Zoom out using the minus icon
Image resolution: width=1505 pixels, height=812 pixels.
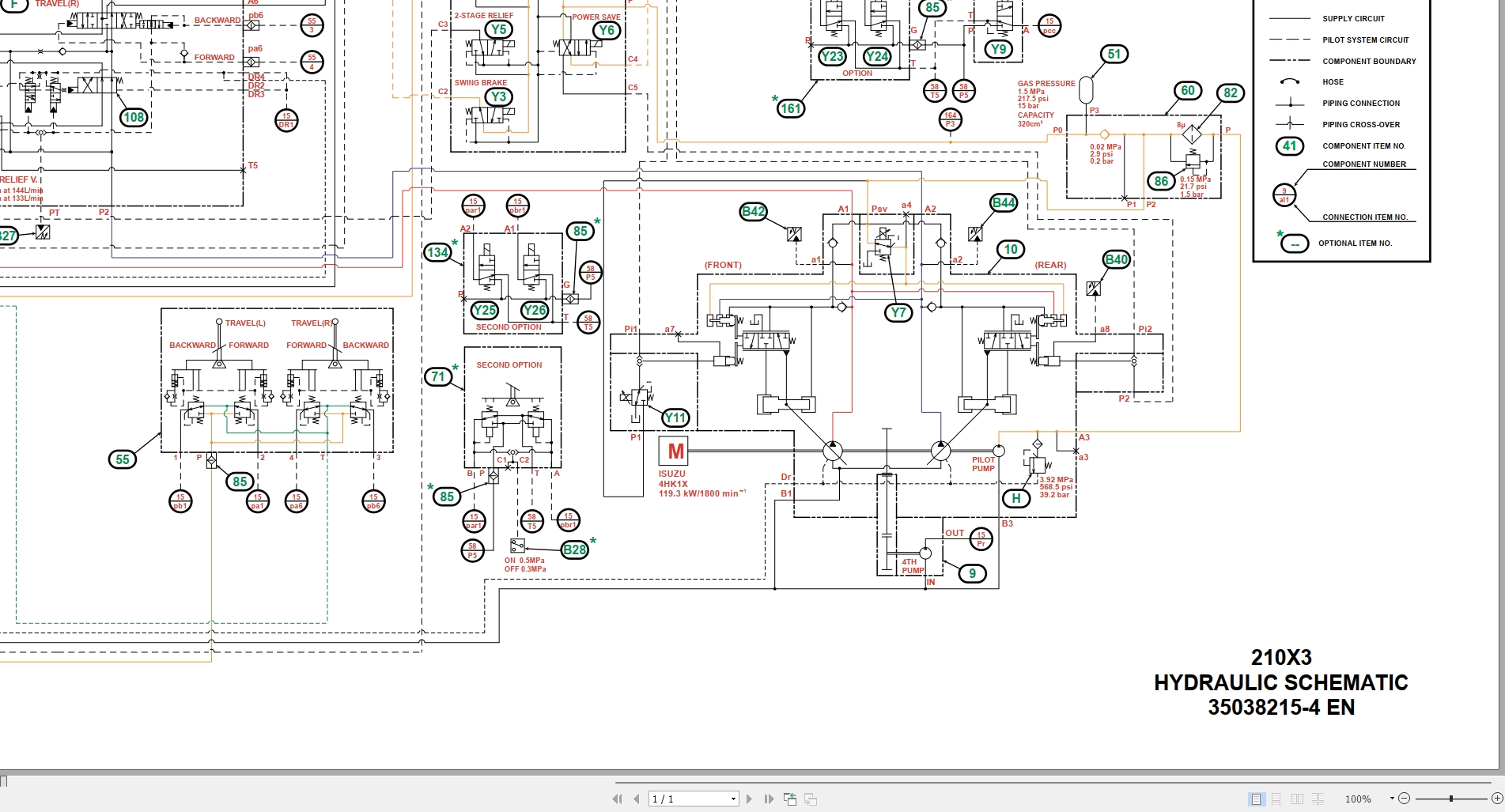[x=1405, y=799]
